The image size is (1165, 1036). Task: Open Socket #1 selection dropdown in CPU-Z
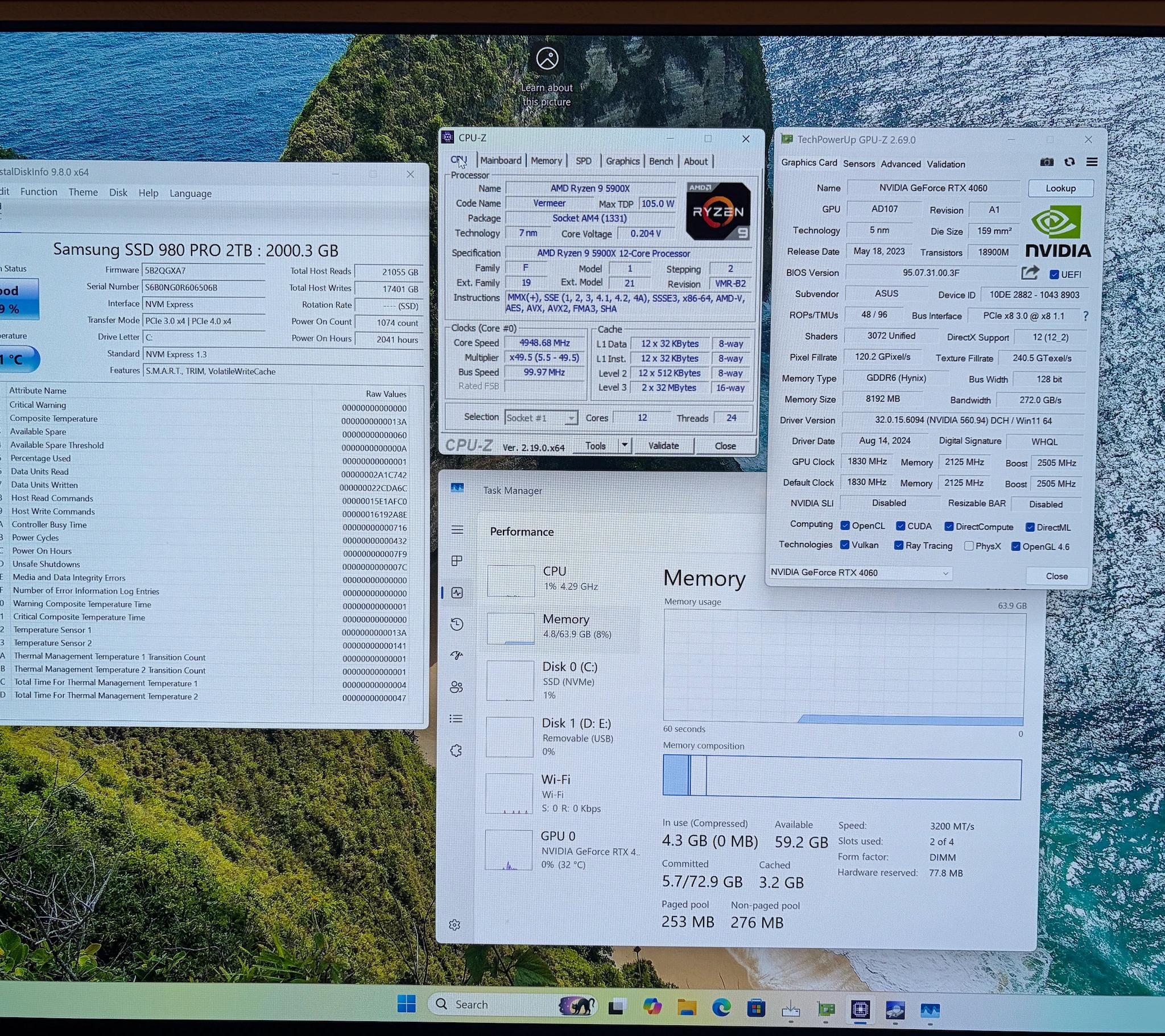[x=541, y=418]
